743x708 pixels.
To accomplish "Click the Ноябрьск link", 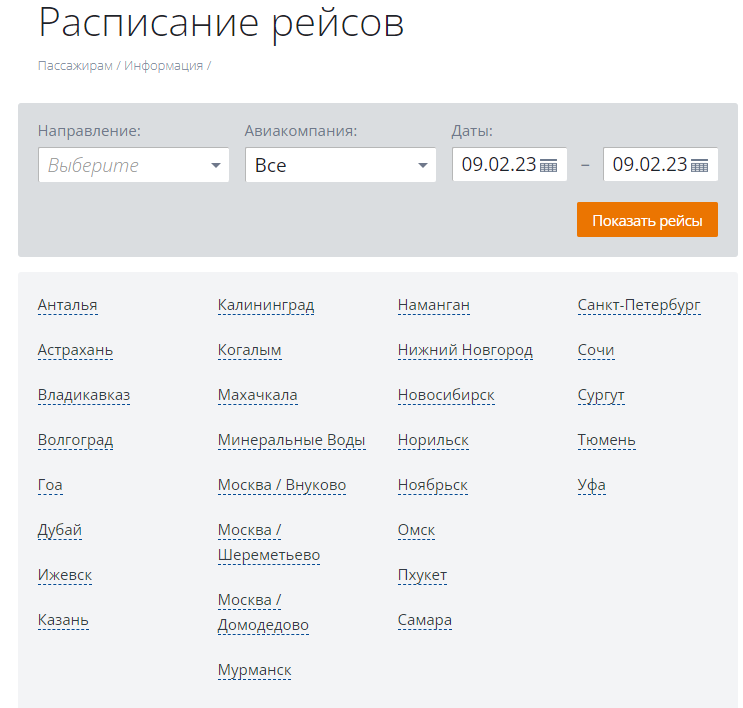I will 433,485.
